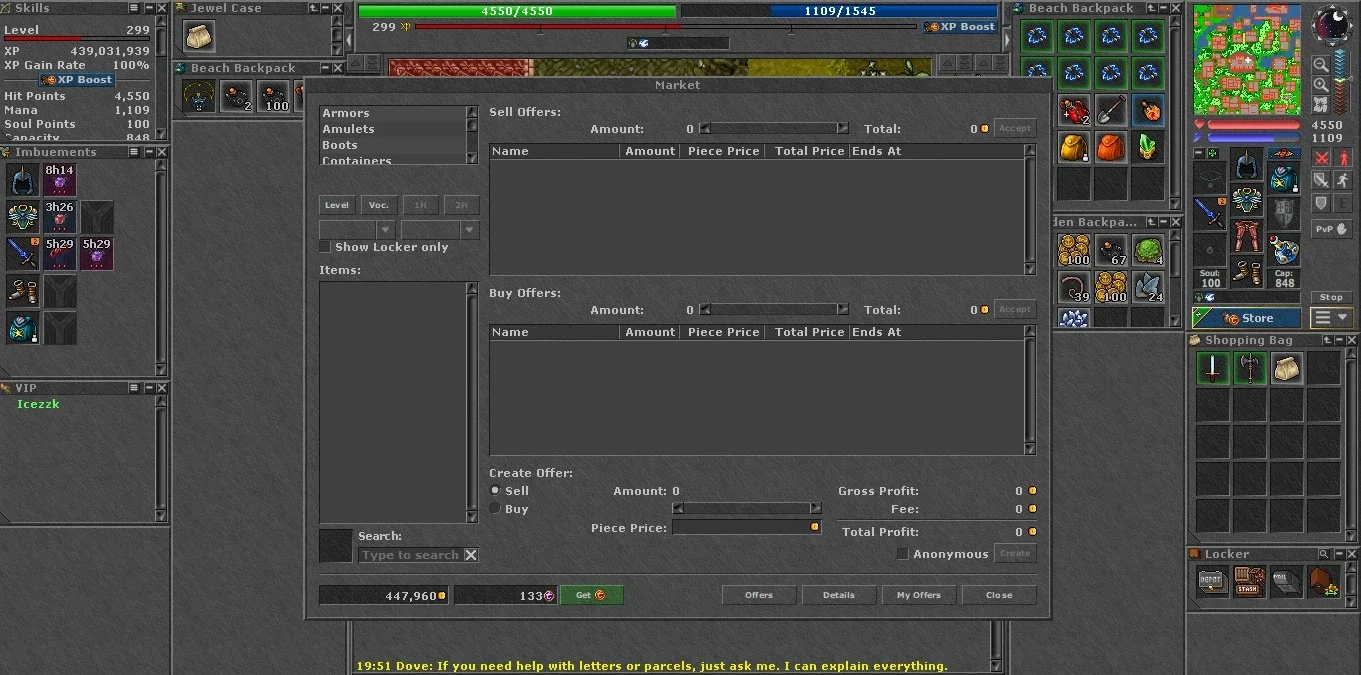Expand the menu dropdown beside Store button

tap(1332, 318)
